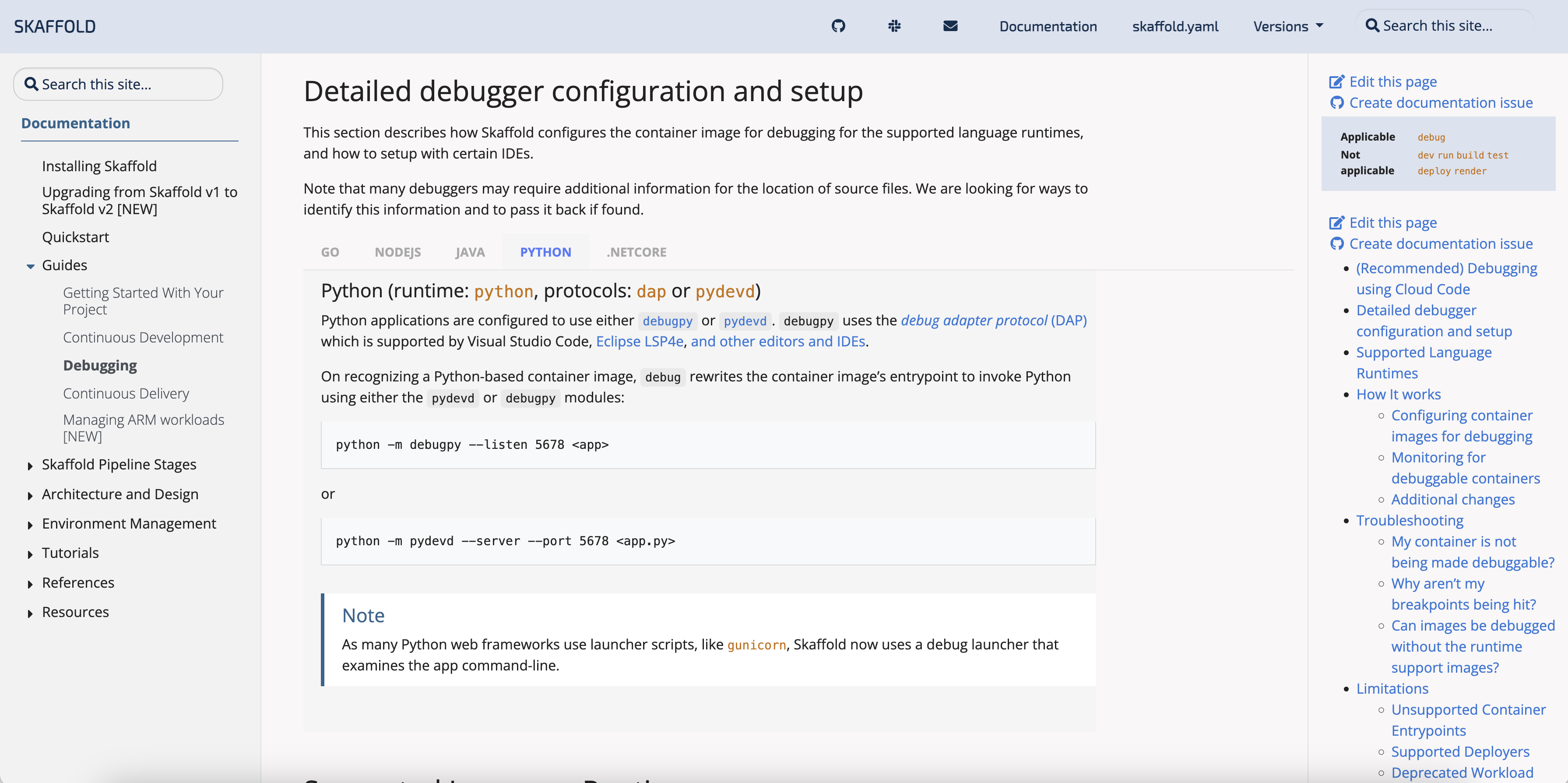This screenshot has height=783, width=1568.
Task: Open the Quickstart page
Action: (75, 237)
